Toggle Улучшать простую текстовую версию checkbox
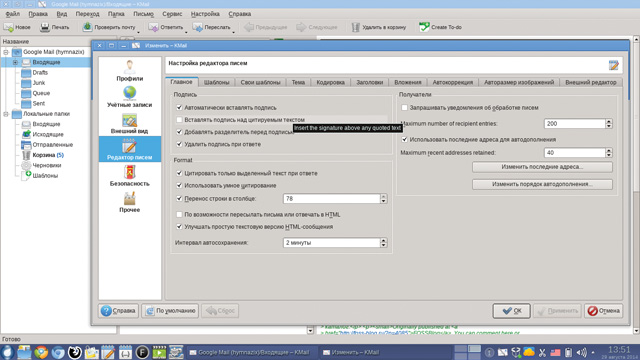Screen dimensions: 640x360 [x=179, y=227]
